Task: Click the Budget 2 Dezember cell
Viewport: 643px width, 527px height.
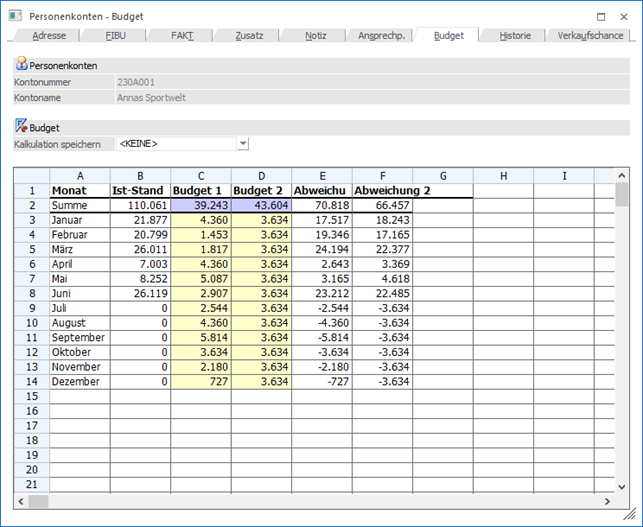Action: click(x=261, y=381)
